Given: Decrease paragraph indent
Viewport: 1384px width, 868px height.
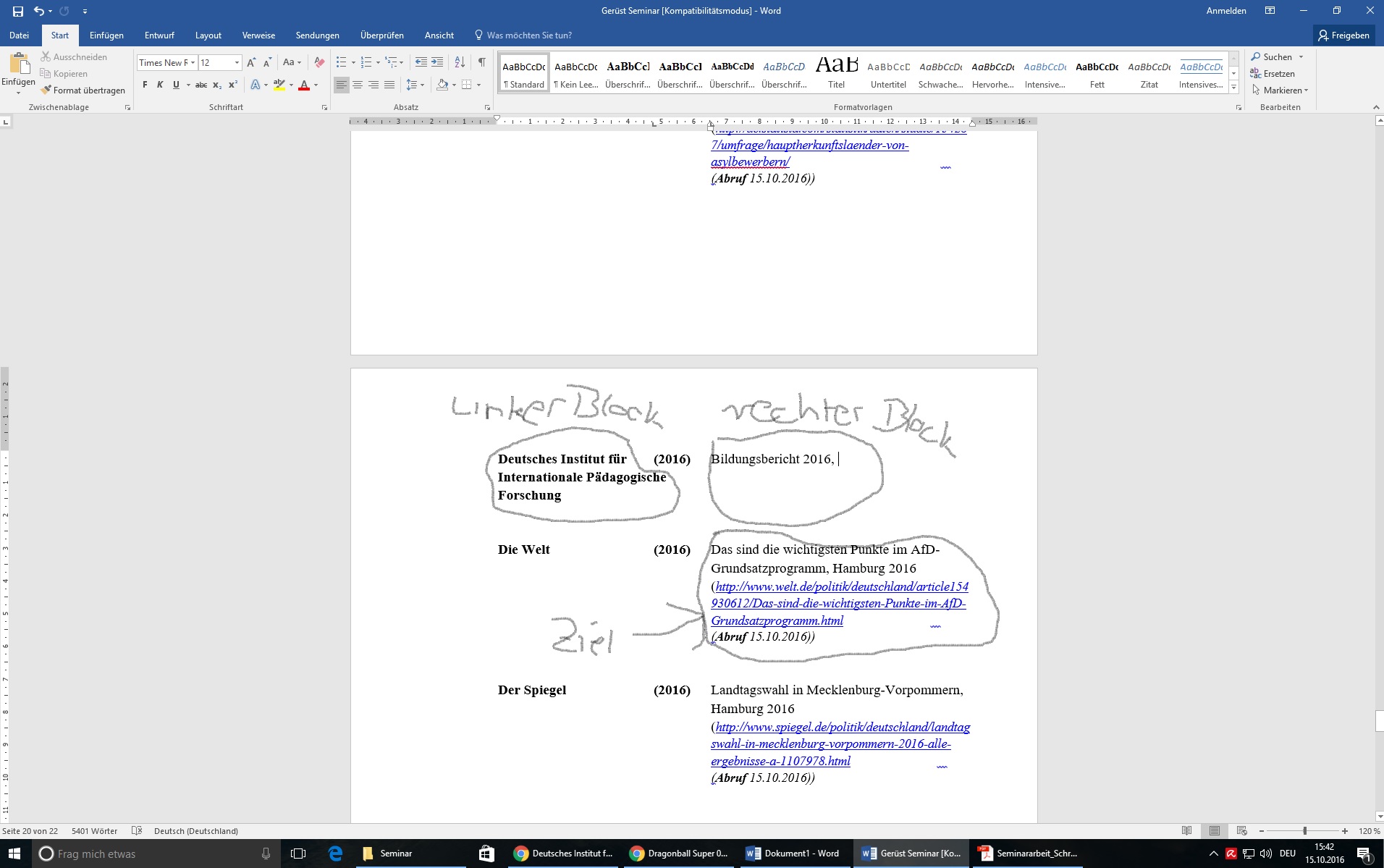Looking at the screenshot, I should [x=421, y=62].
